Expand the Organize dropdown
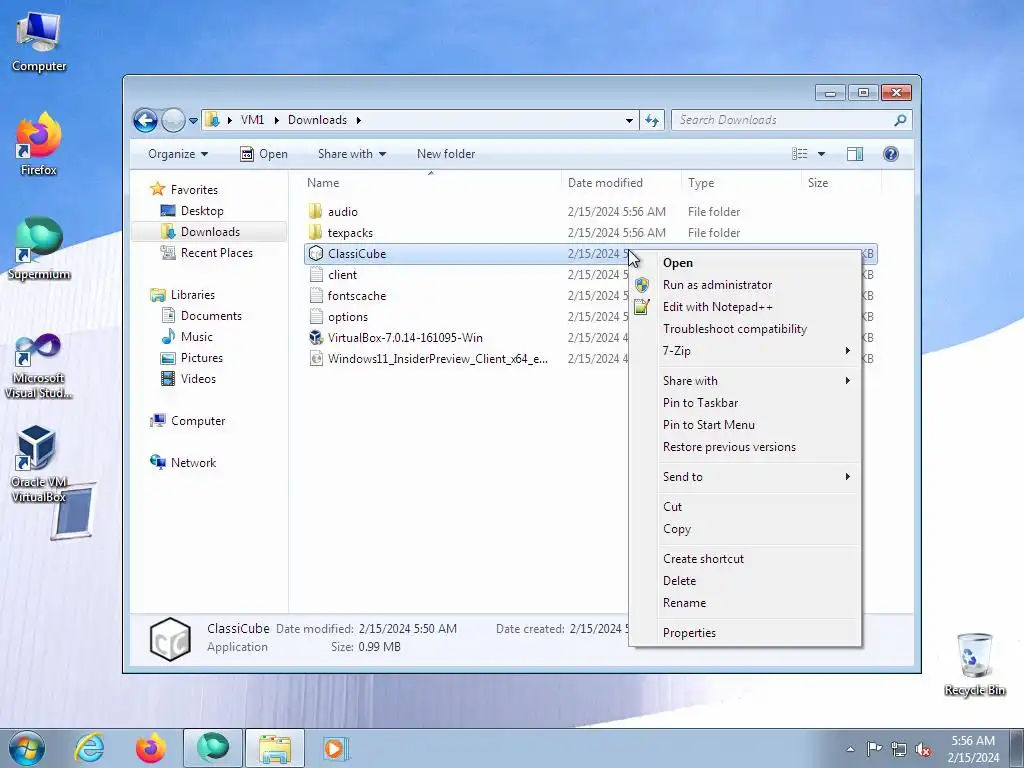Screen dimensions: 1024x768 pyautogui.click(x=178, y=154)
